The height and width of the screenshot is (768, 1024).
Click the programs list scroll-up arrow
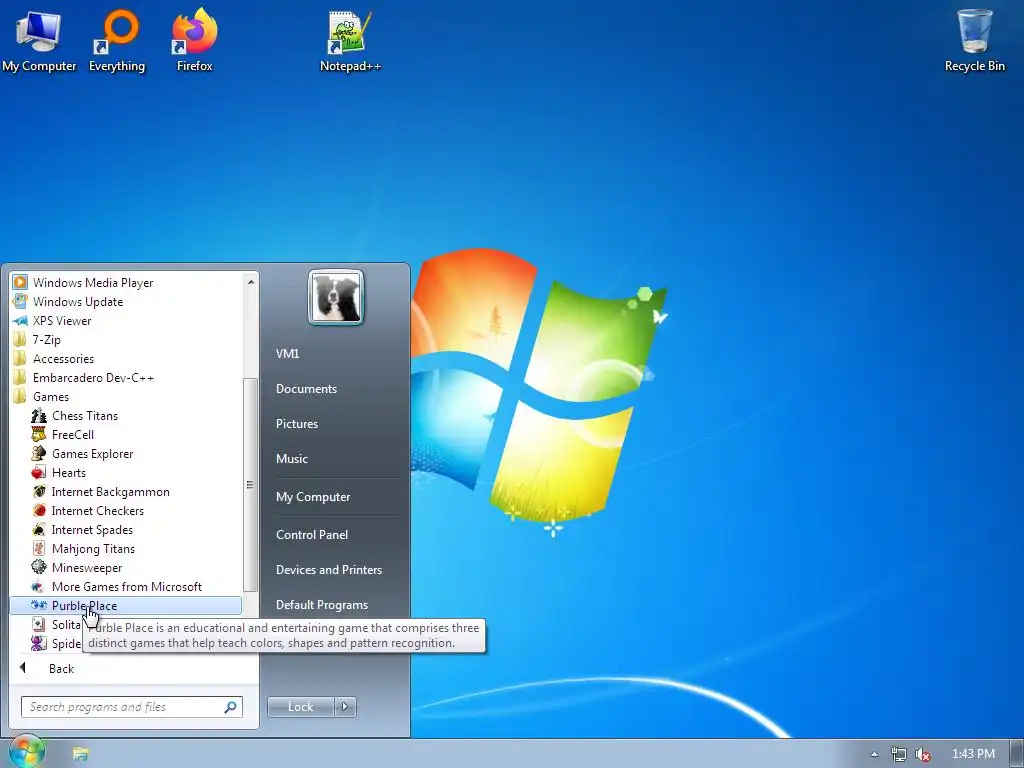[x=250, y=282]
